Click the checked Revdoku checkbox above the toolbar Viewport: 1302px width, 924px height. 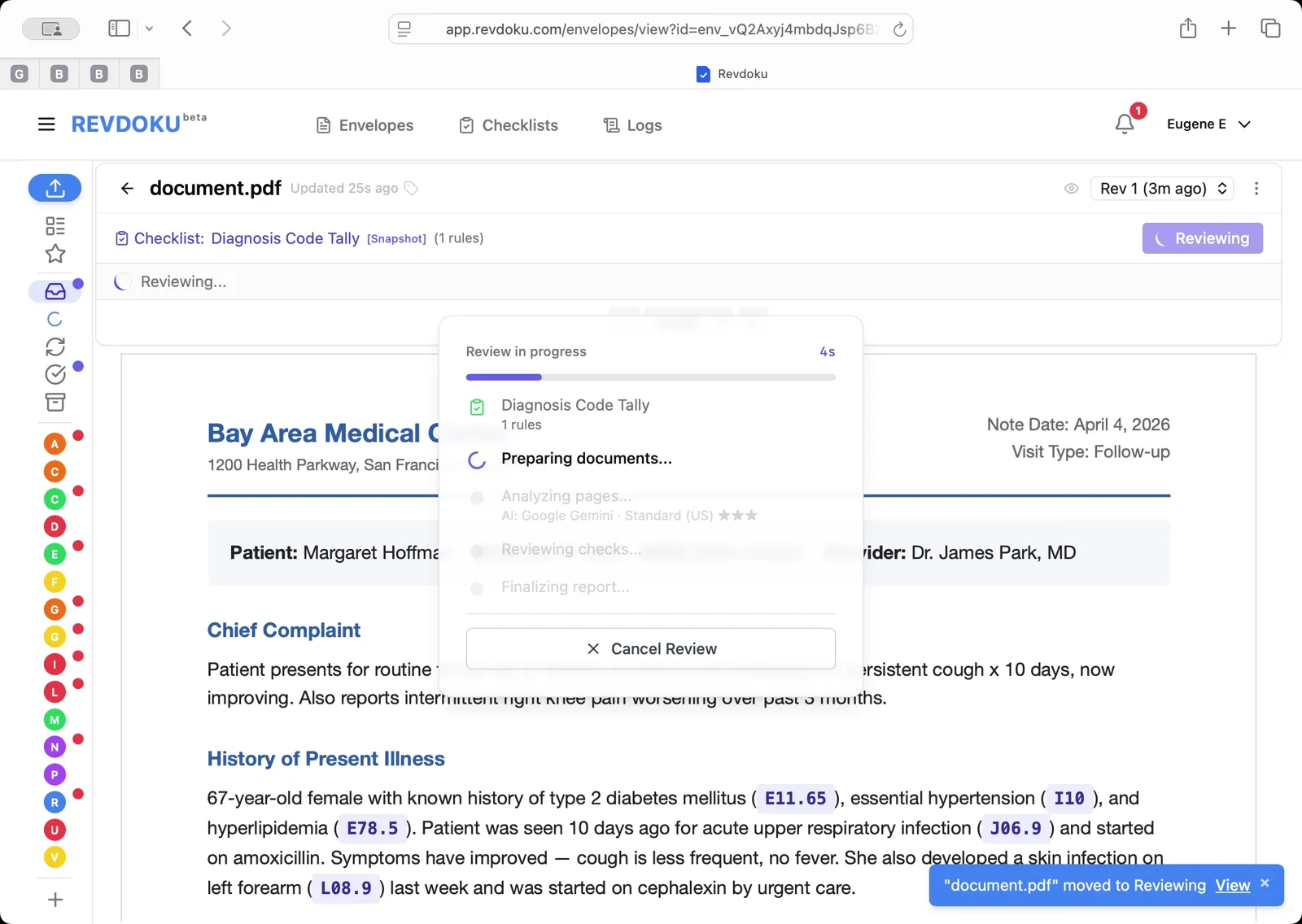[x=701, y=74]
